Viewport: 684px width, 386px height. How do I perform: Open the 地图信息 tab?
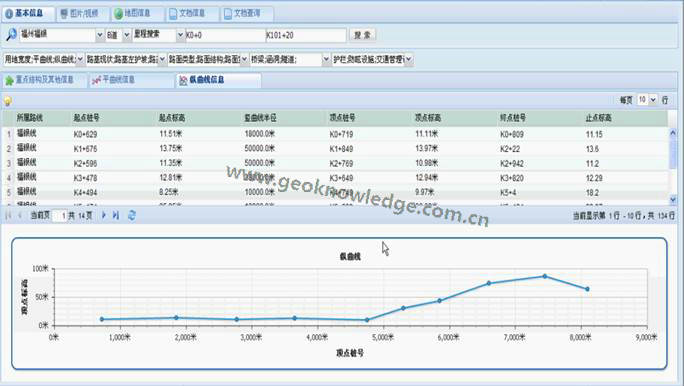(137, 14)
